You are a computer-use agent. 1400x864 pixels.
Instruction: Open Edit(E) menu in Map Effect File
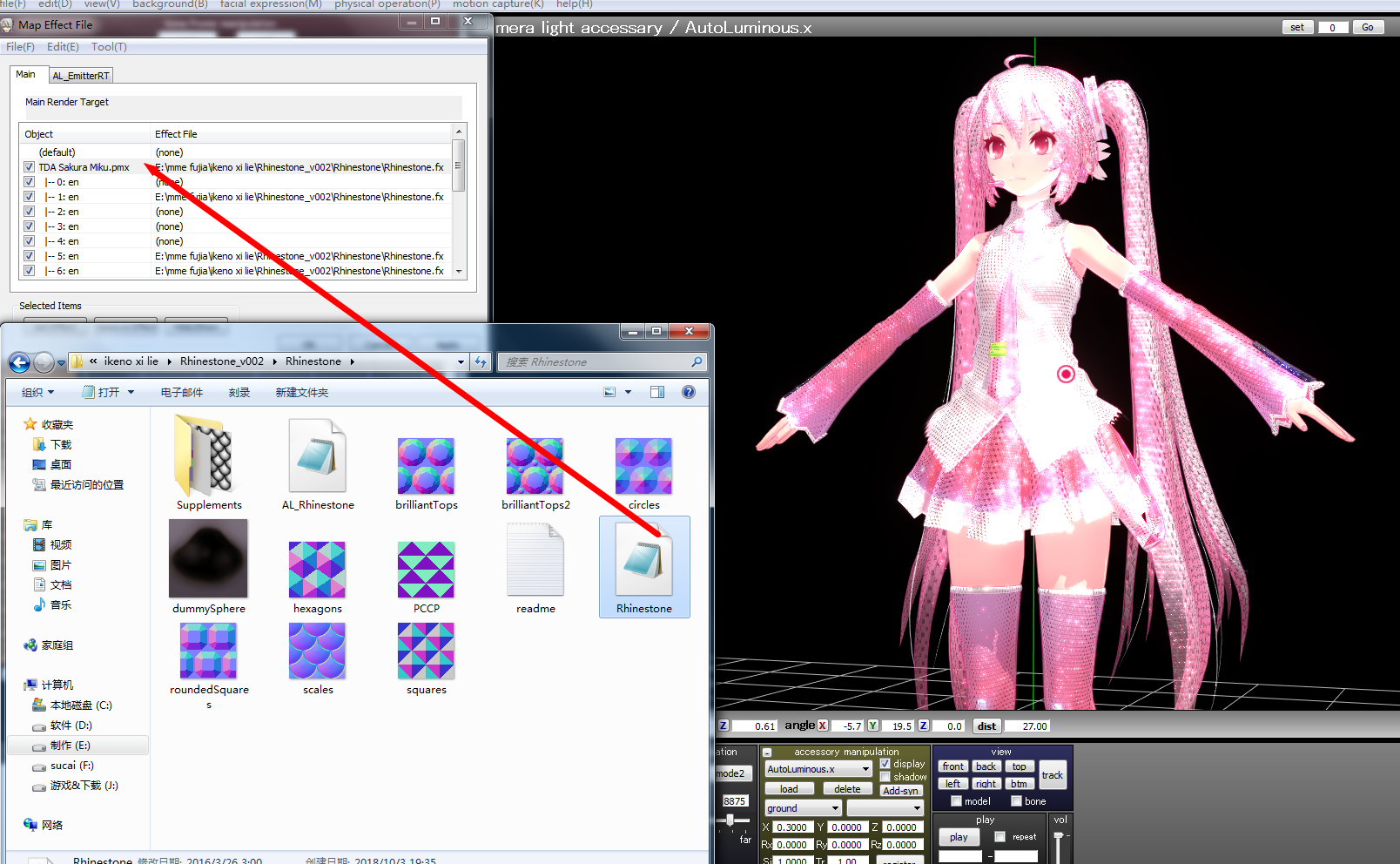[63, 47]
